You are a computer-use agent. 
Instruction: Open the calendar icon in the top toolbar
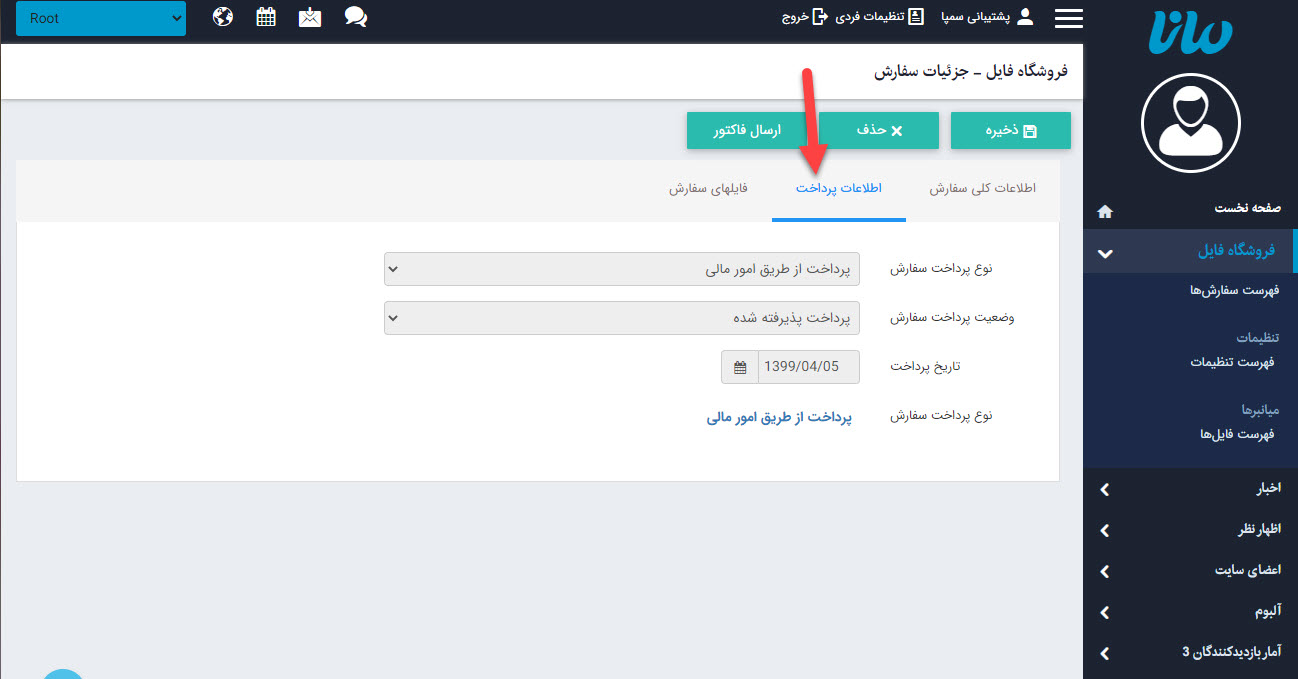[265, 16]
